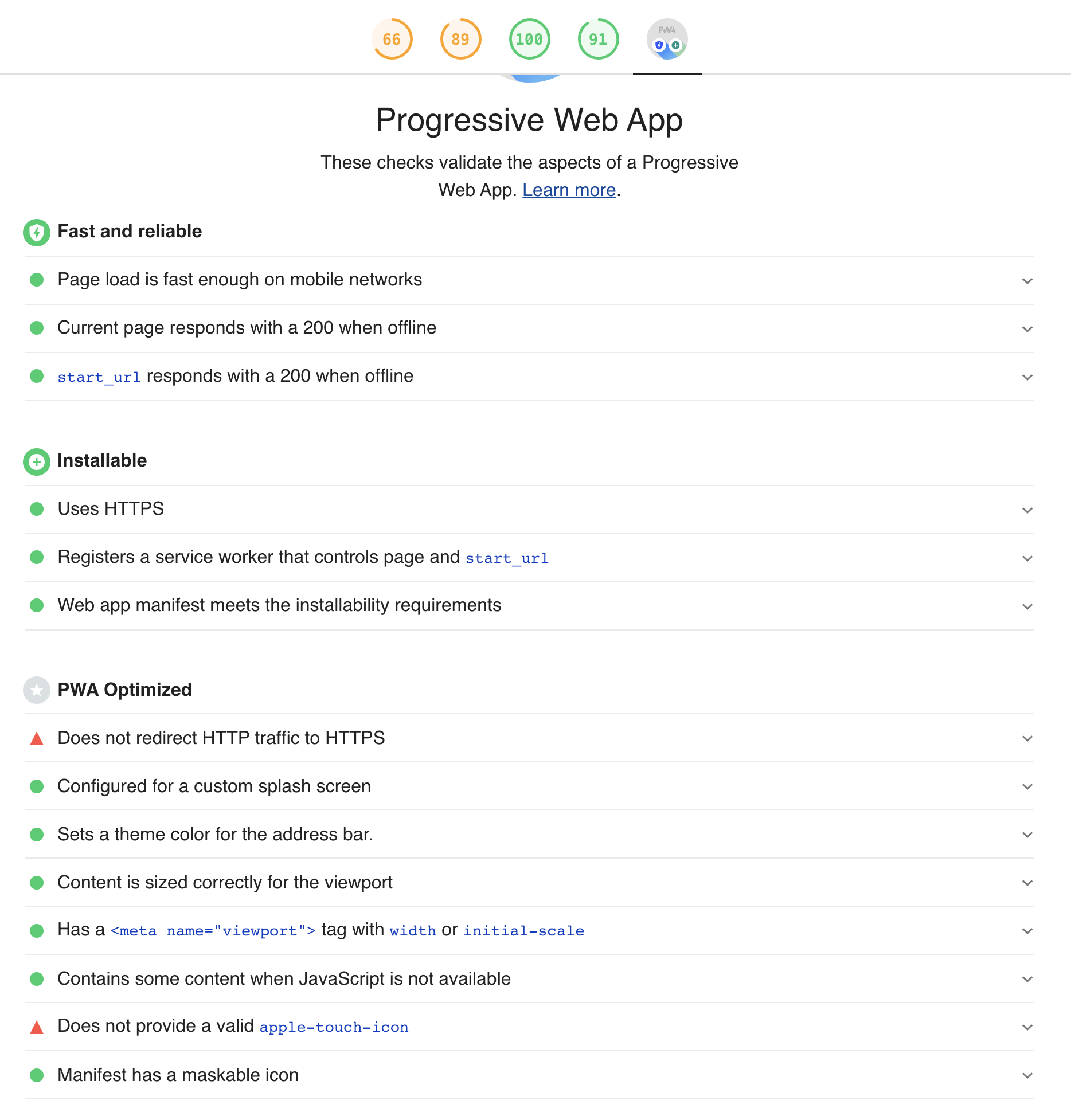Click 'Configured for a custom splash screen'
This screenshot has width=1071, height=1120.
coord(214,786)
